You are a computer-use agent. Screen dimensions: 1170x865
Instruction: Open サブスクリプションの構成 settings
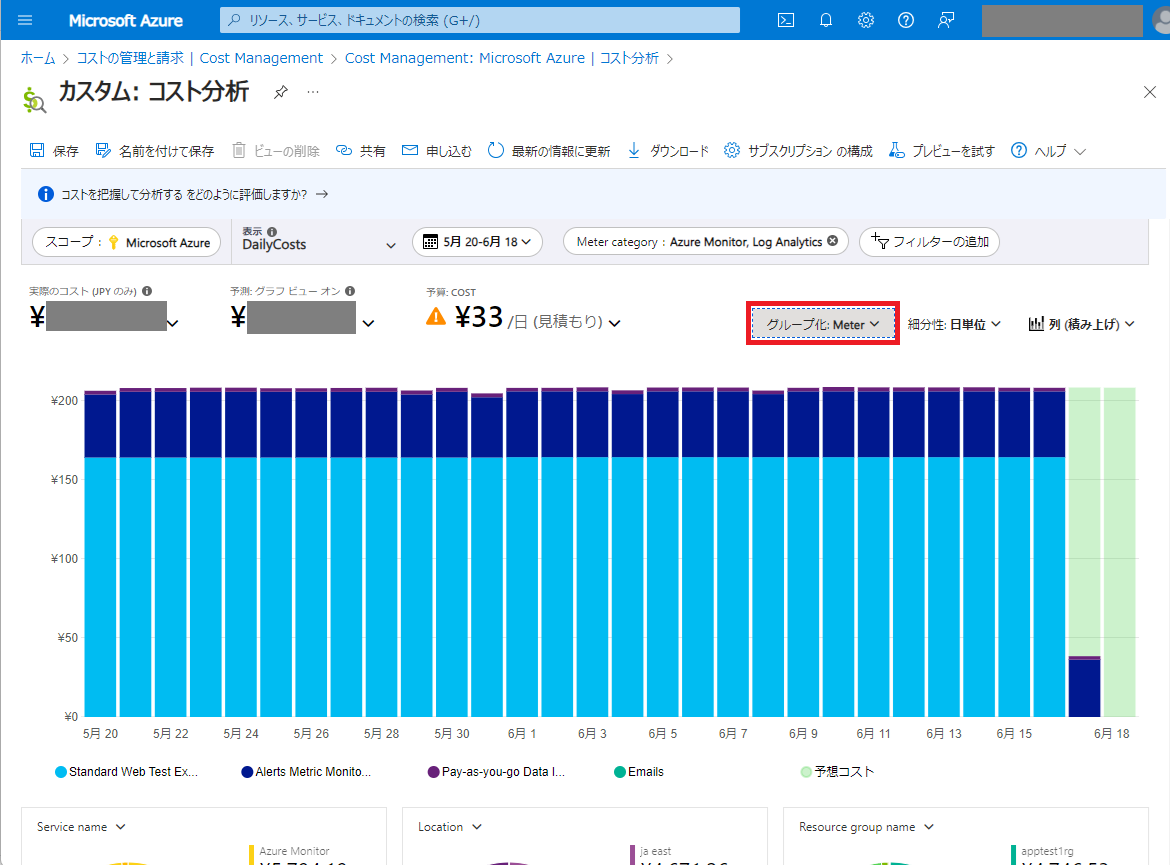[798, 151]
